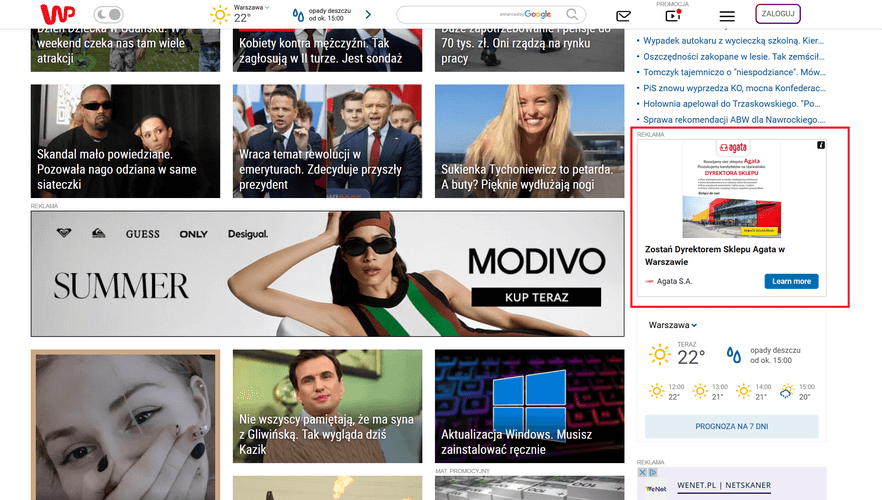The image size is (882, 500).
Task: Open article Kobiety kontra mężczyźni
Action: pos(327,50)
